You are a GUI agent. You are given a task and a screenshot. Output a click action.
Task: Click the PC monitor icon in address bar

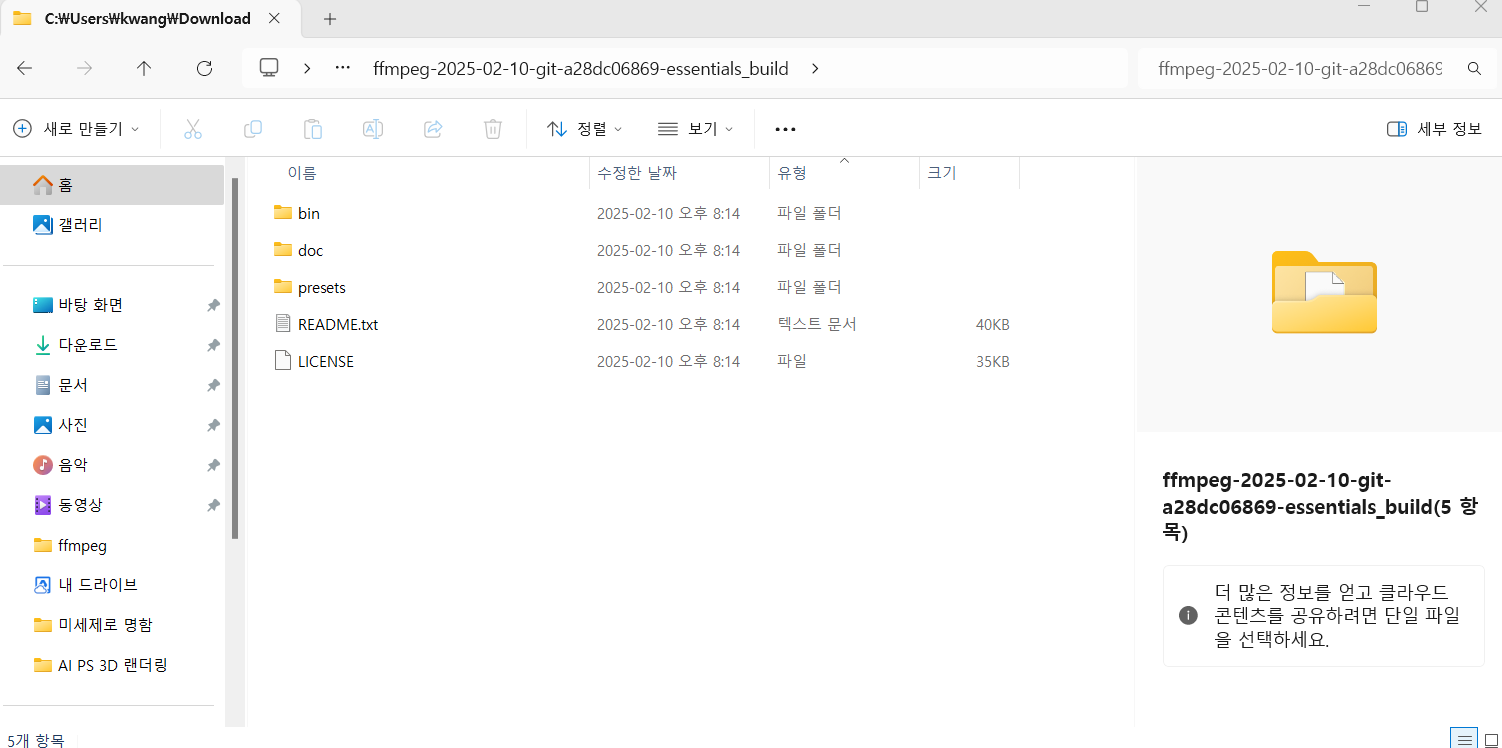(268, 68)
